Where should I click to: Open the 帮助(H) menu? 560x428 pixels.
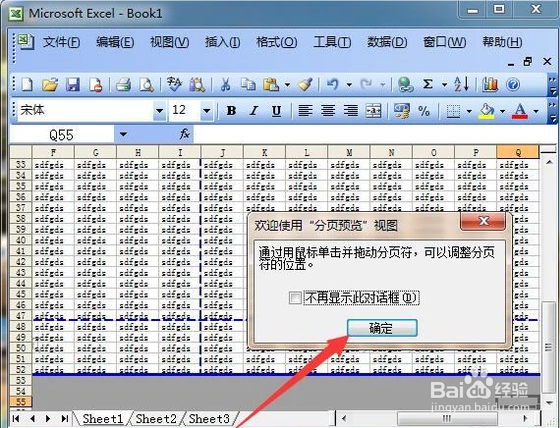coord(502,42)
